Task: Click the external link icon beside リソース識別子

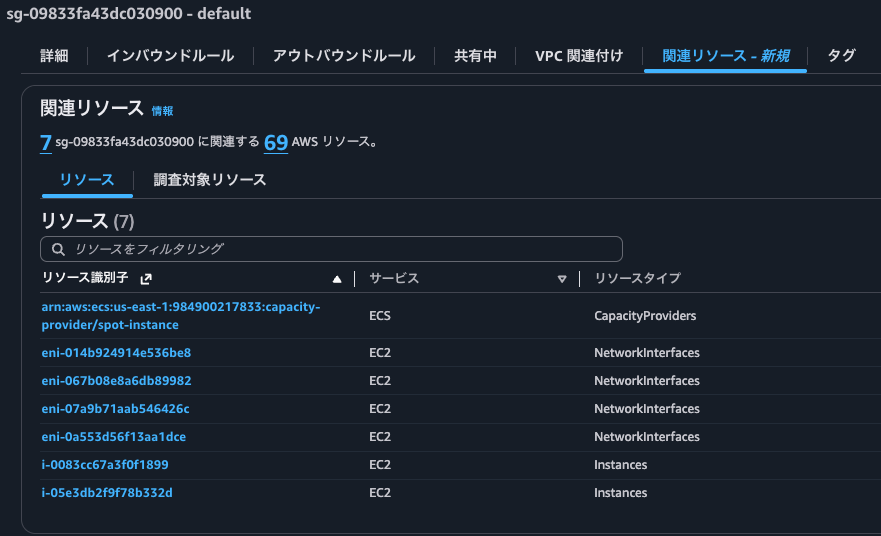Action: point(146,279)
